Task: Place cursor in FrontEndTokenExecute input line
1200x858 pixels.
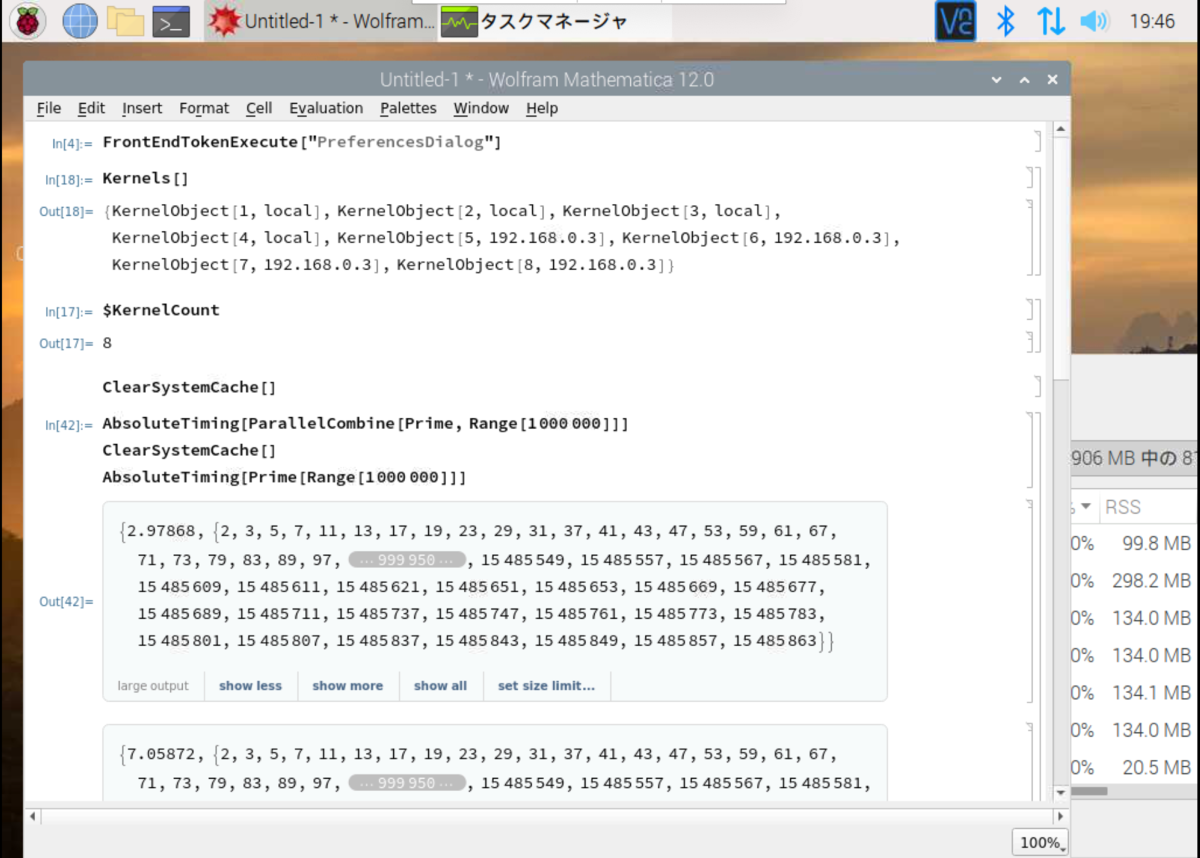Action: coord(301,142)
